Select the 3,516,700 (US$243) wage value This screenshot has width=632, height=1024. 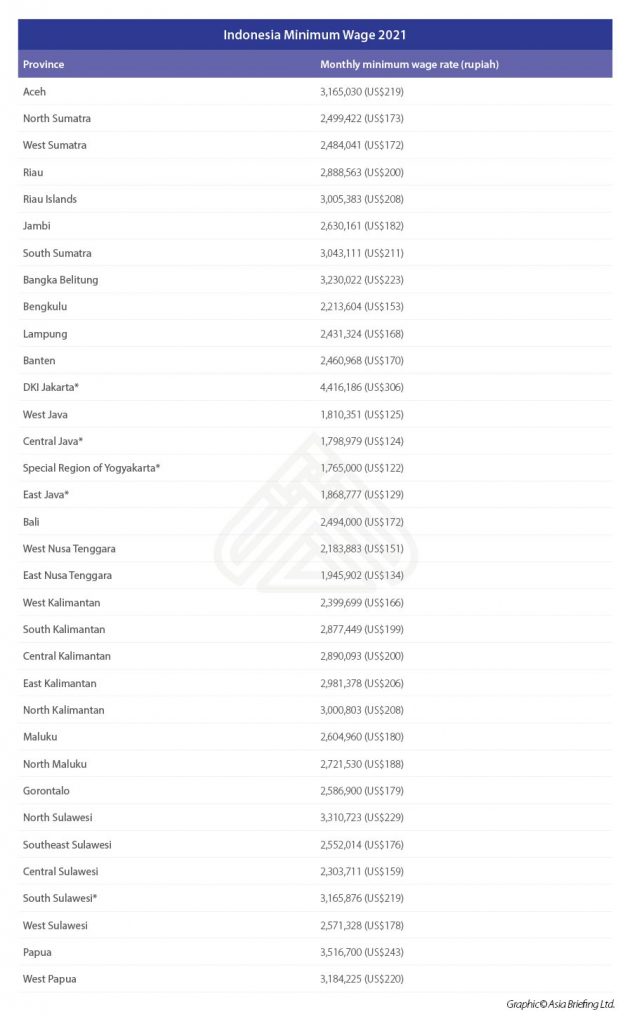[x=362, y=952]
